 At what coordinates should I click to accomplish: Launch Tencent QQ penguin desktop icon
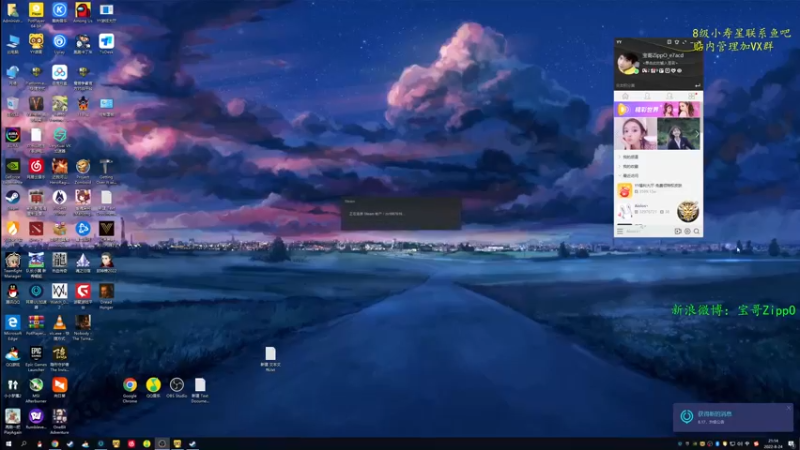point(12,293)
